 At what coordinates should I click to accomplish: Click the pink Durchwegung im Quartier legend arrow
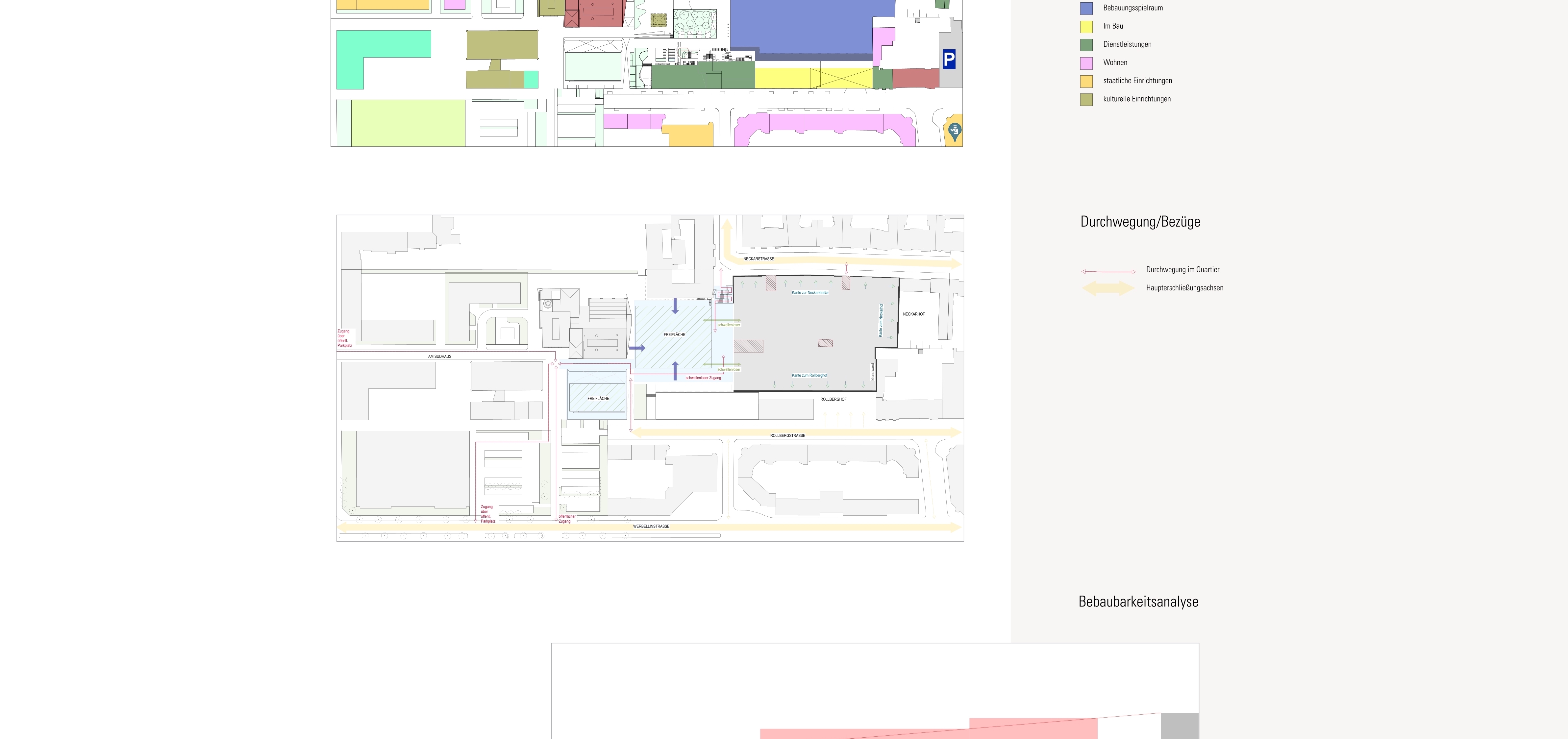pos(1108,272)
